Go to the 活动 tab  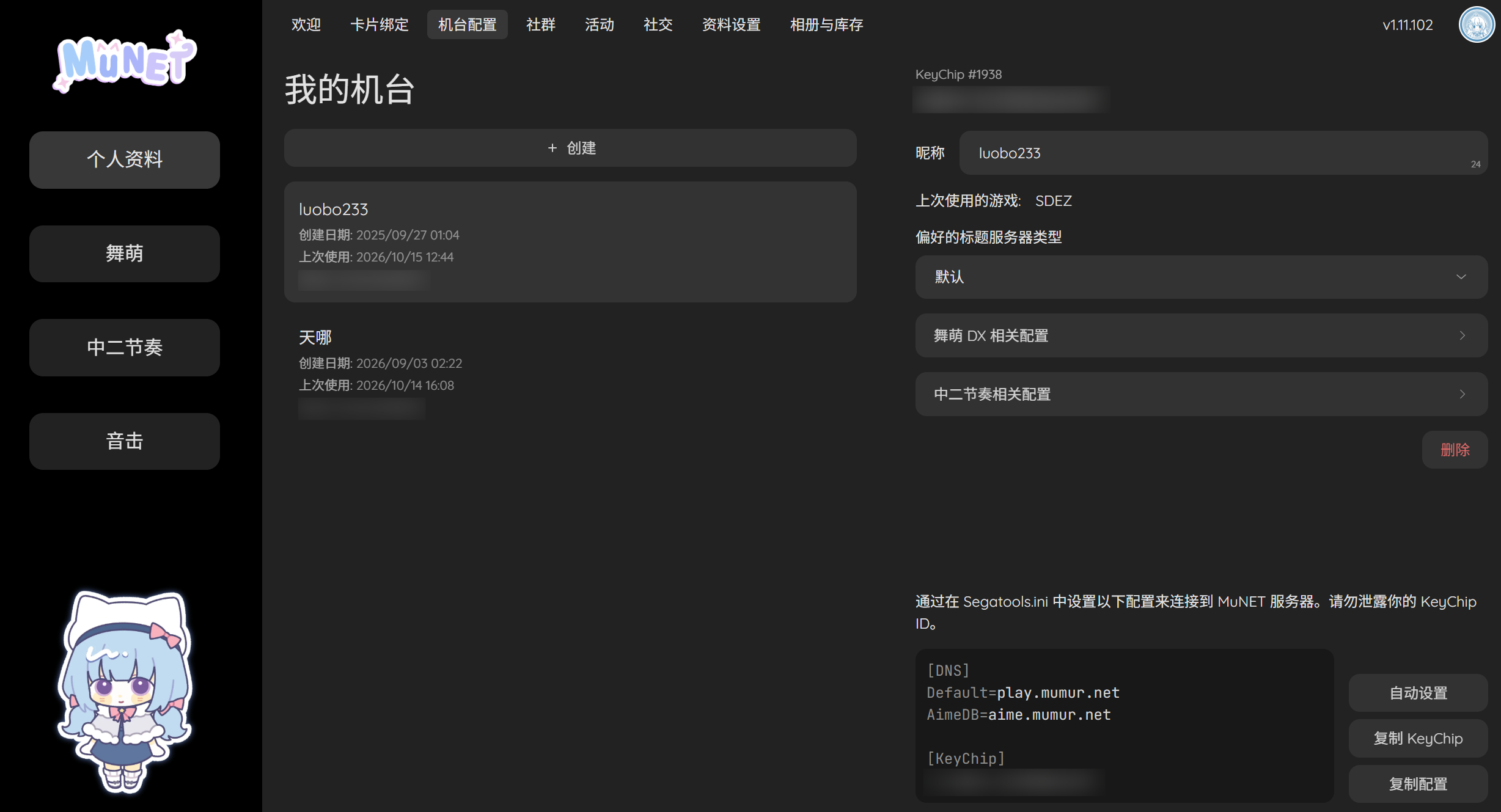click(600, 24)
